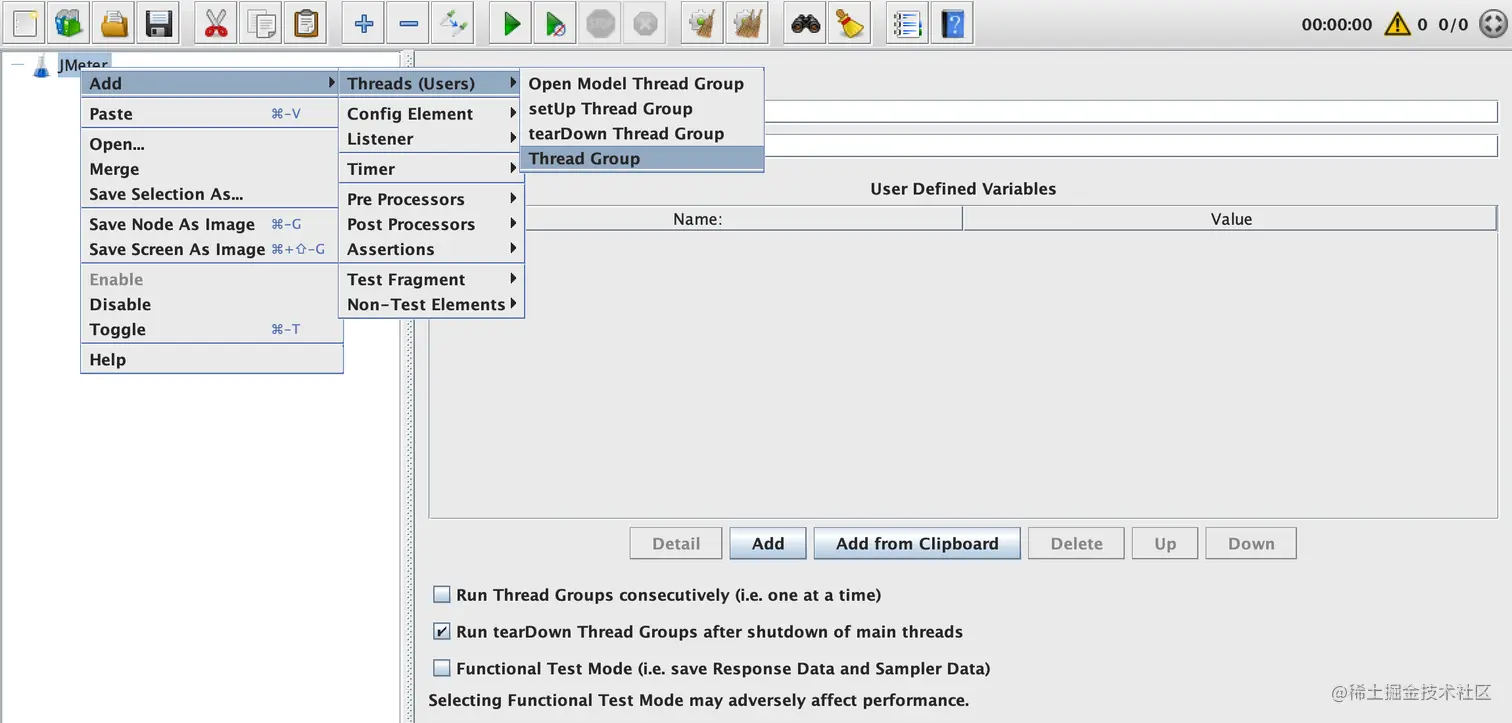The height and width of the screenshot is (723, 1512).
Task: Start the test with green play icon
Action: coord(511,23)
